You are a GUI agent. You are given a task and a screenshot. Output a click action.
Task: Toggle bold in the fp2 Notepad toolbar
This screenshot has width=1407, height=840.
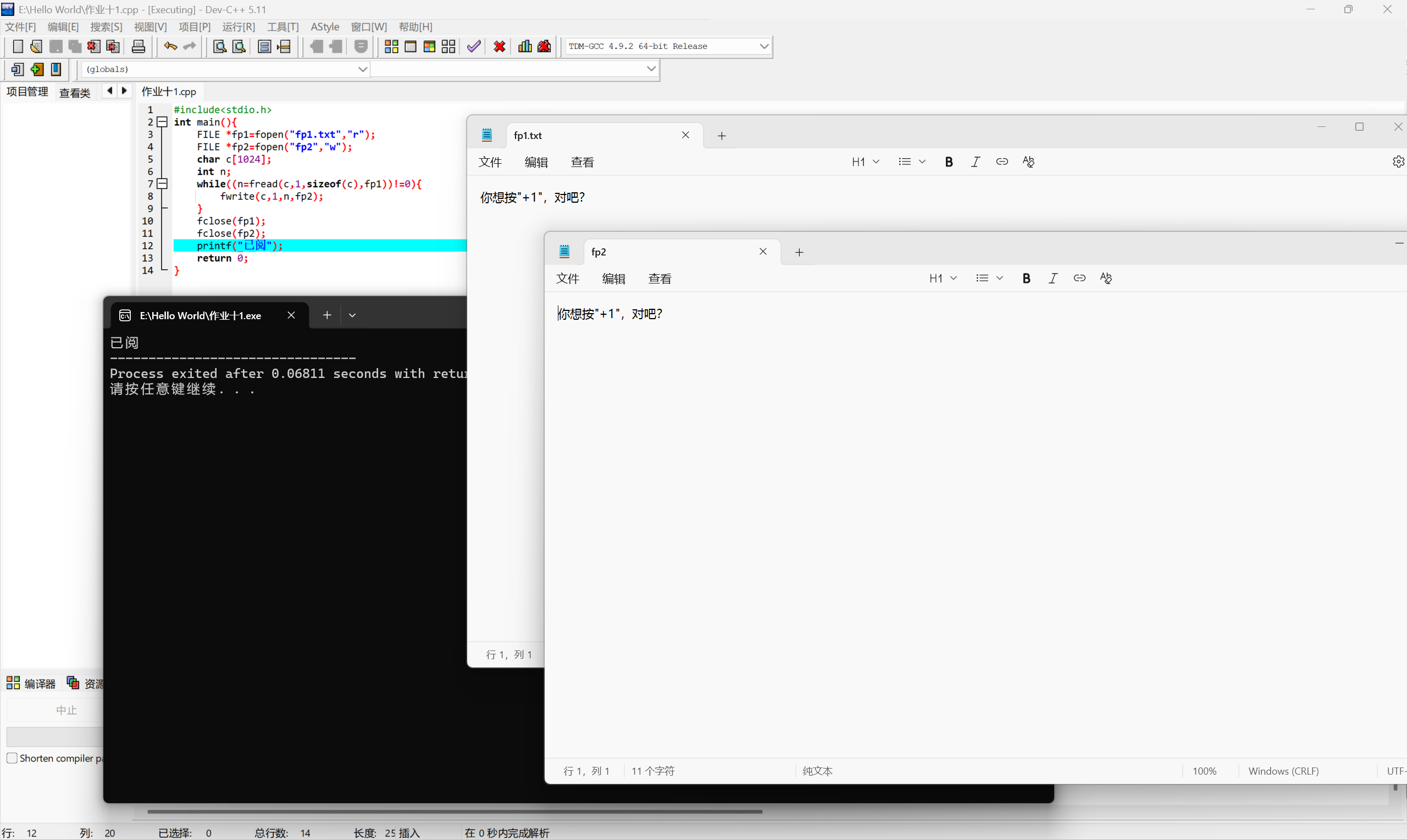coord(1026,278)
